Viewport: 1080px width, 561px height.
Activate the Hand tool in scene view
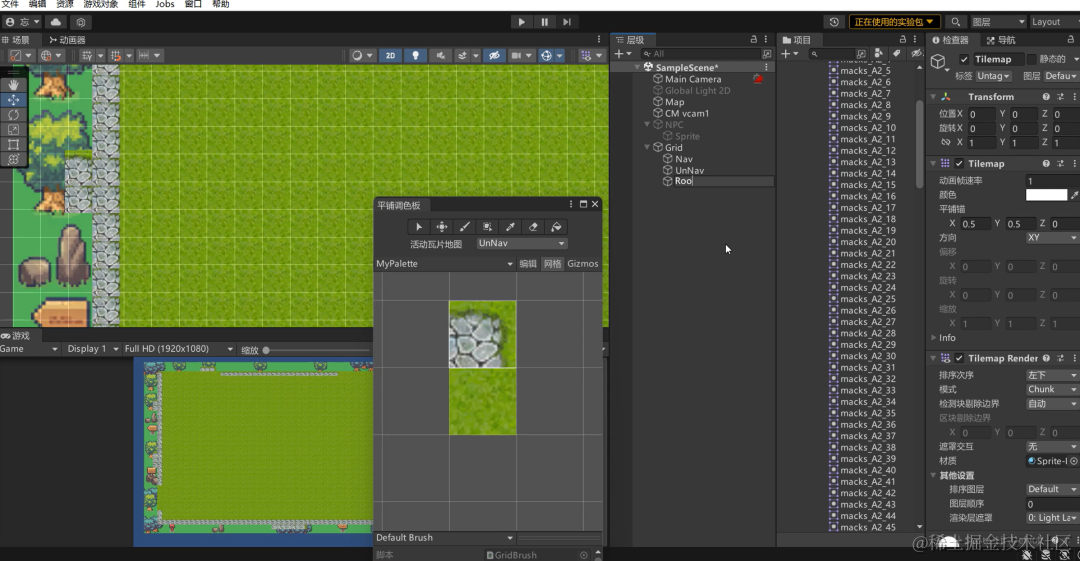click(x=13, y=85)
